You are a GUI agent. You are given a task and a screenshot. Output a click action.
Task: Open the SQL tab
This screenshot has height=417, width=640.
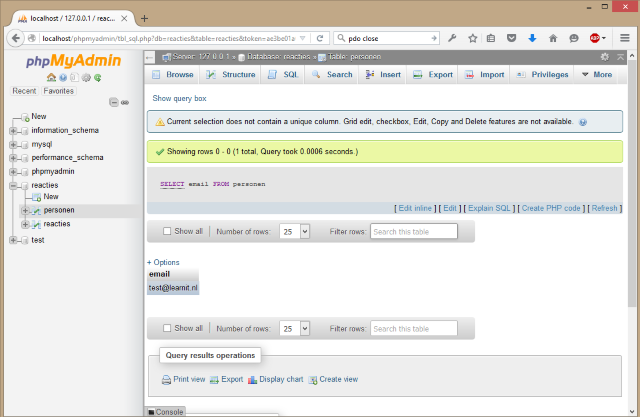click(283, 75)
